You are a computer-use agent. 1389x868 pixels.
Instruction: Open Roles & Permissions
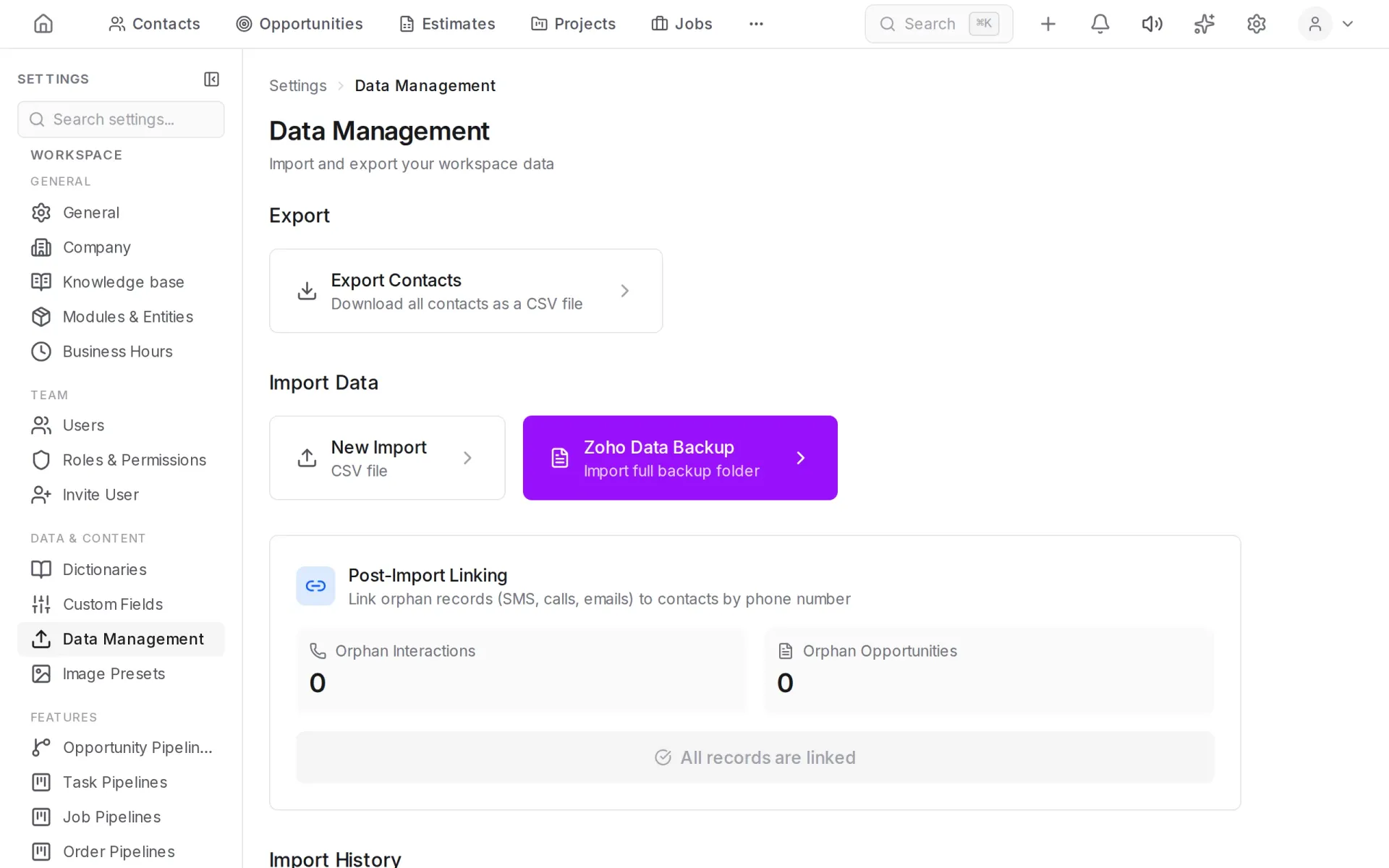121,460
